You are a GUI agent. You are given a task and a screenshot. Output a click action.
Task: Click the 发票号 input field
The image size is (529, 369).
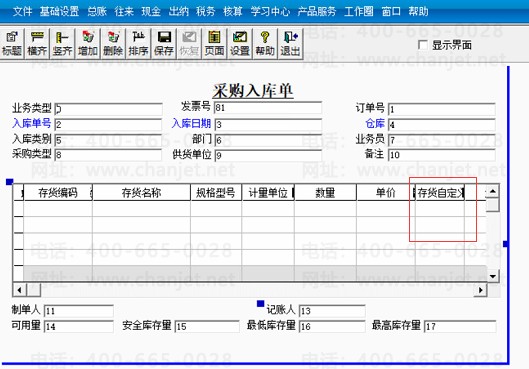pyautogui.click(x=268, y=108)
